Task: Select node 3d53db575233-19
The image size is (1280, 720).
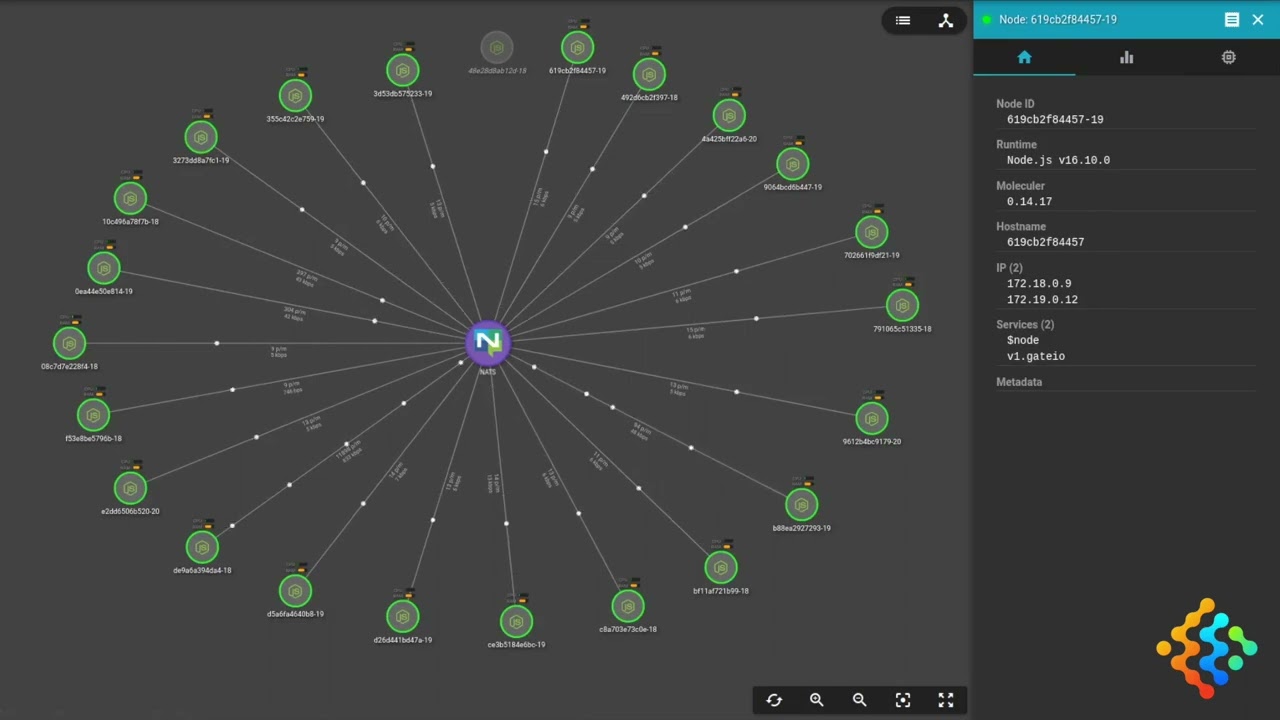Action: pos(402,70)
